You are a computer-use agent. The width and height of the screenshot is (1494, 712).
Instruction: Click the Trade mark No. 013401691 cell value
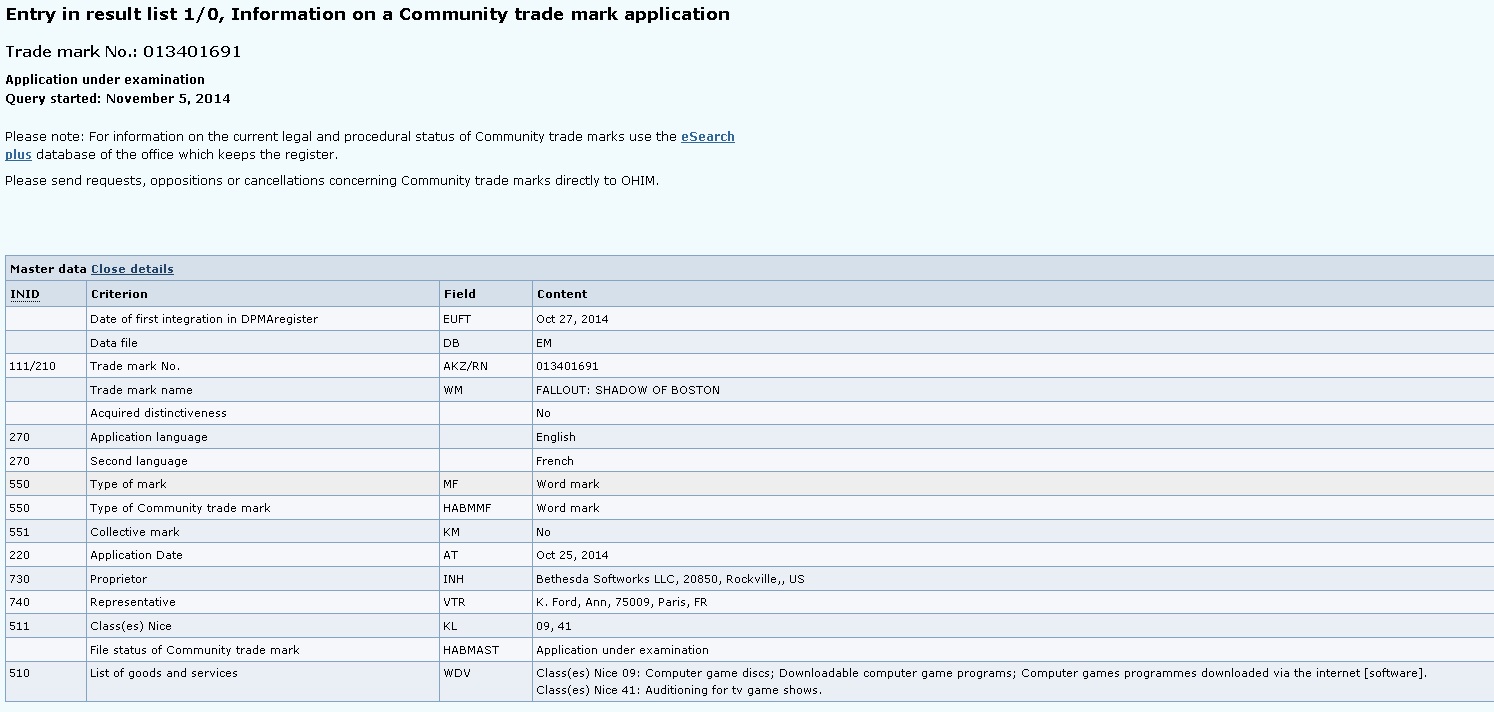[567, 366]
